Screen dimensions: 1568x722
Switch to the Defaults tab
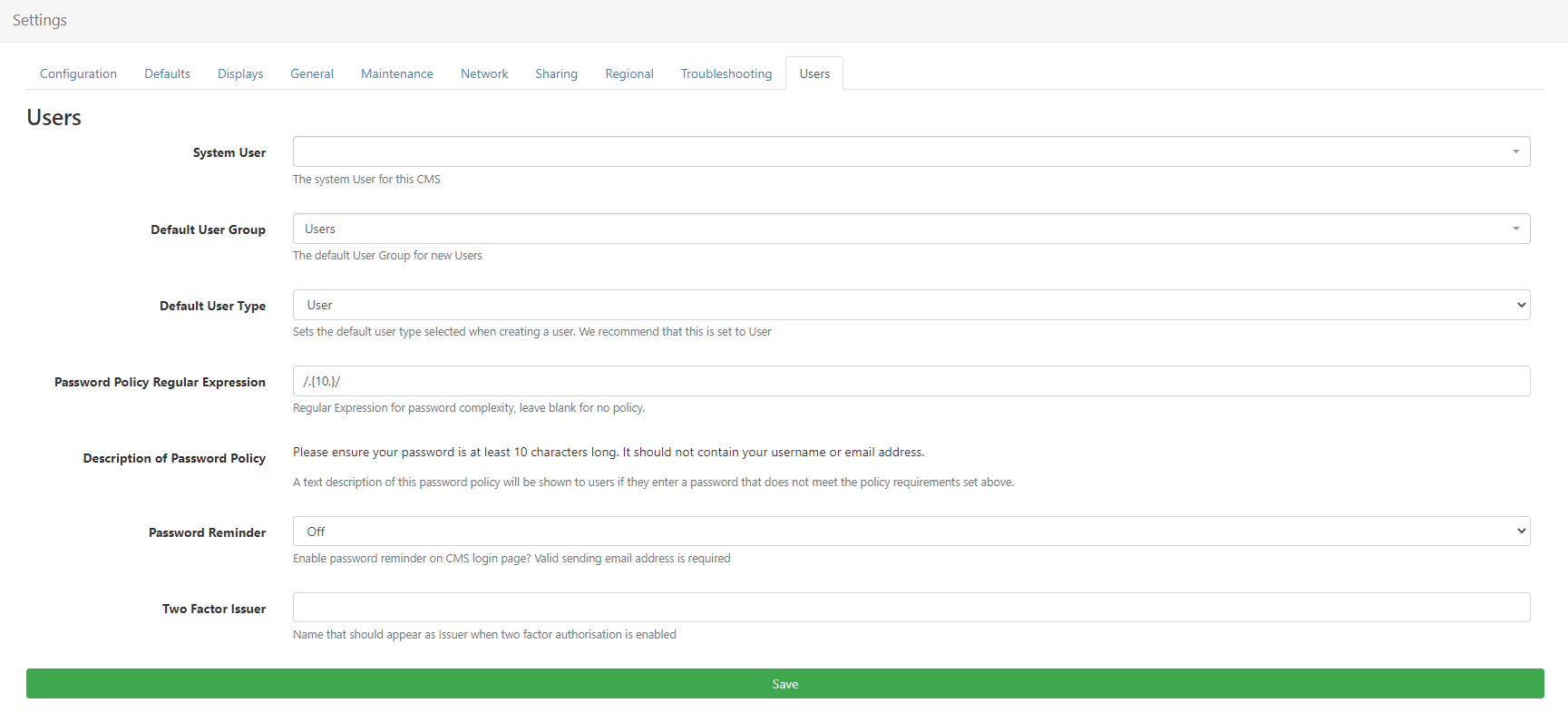click(167, 73)
